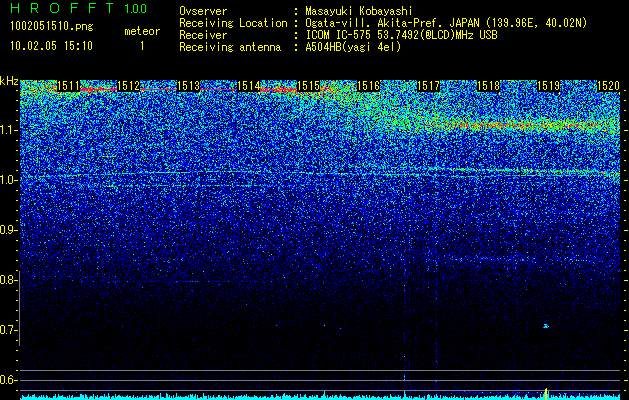Image resolution: width=629 pixels, height=400 pixels.
Task: Click the 1511 time marker
Action: click(69, 86)
